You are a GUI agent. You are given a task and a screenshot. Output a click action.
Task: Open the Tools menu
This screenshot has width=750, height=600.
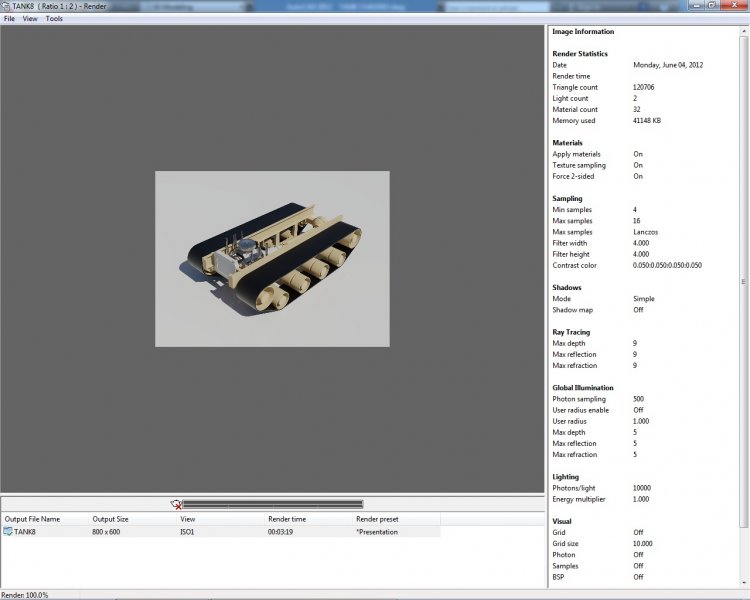[54, 19]
